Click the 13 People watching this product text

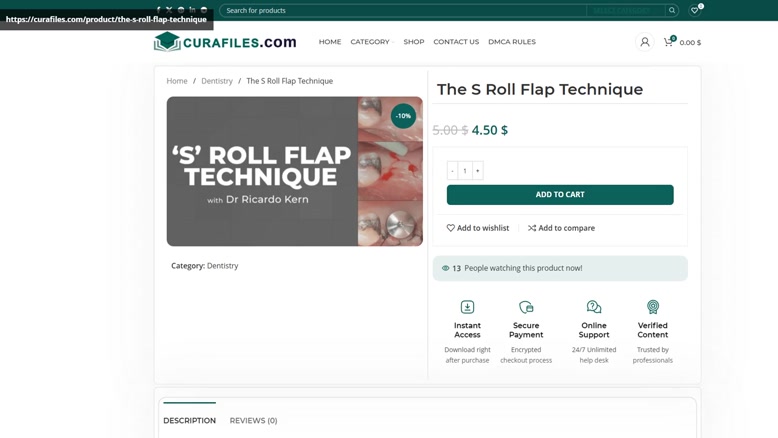517,268
